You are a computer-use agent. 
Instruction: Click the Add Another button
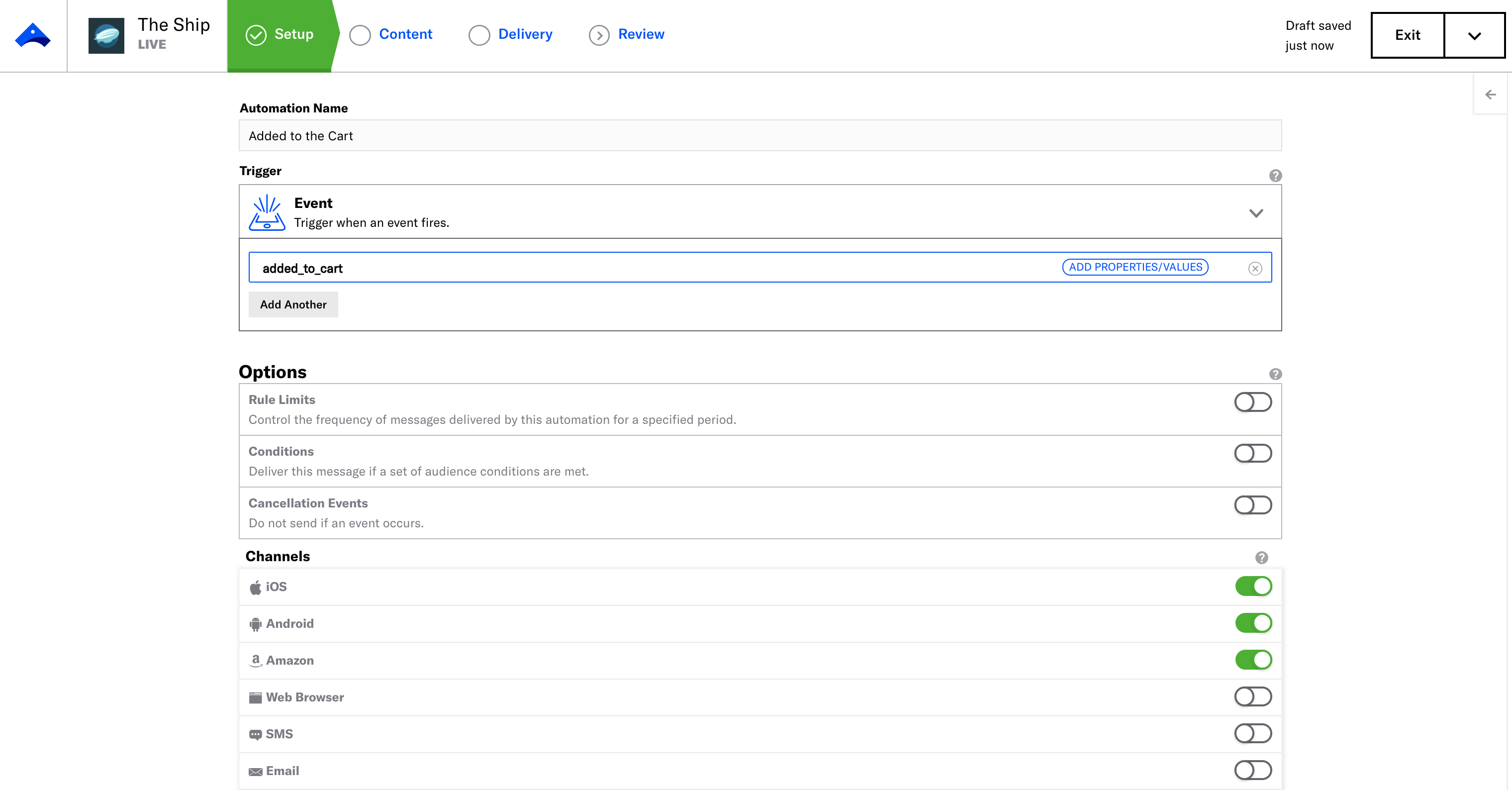(x=293, y=304)
